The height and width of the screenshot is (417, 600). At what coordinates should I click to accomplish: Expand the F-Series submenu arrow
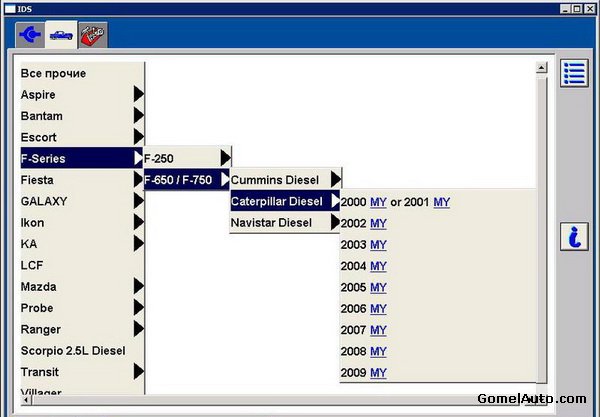[x=138, y=158]
